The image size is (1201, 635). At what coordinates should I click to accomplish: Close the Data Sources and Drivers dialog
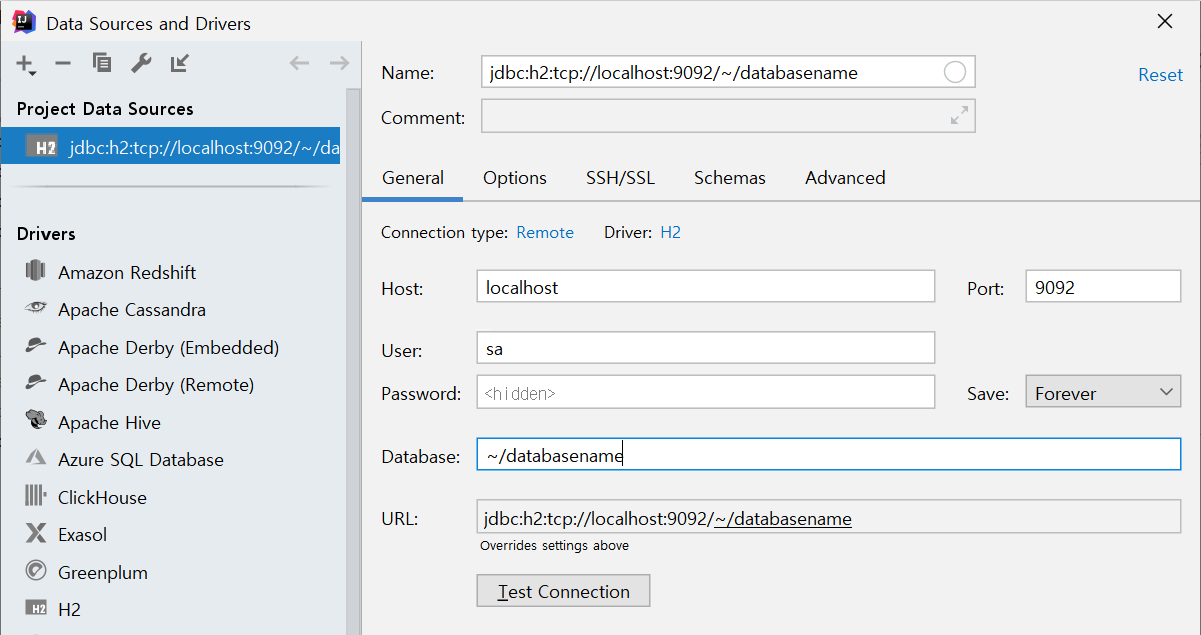click(1165, 21)
